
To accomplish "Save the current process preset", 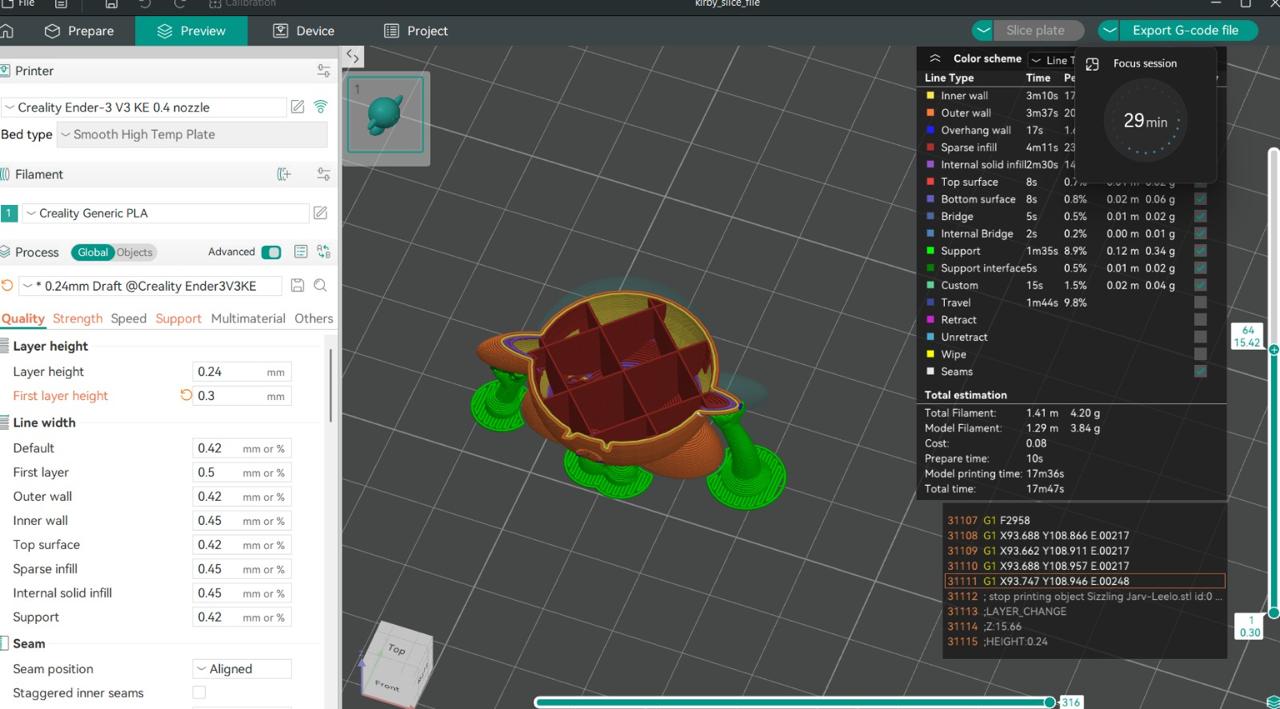I will 297,286.
